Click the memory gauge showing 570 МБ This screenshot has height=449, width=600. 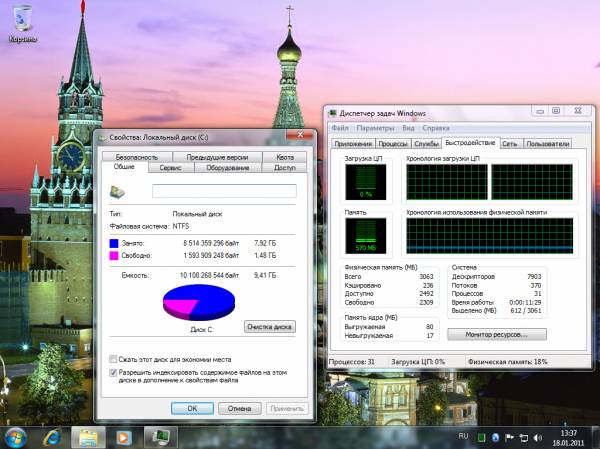[365, 236]
